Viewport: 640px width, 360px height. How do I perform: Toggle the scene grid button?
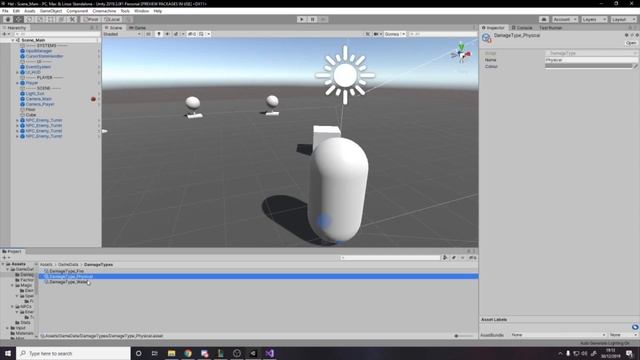tap(201, 34)
